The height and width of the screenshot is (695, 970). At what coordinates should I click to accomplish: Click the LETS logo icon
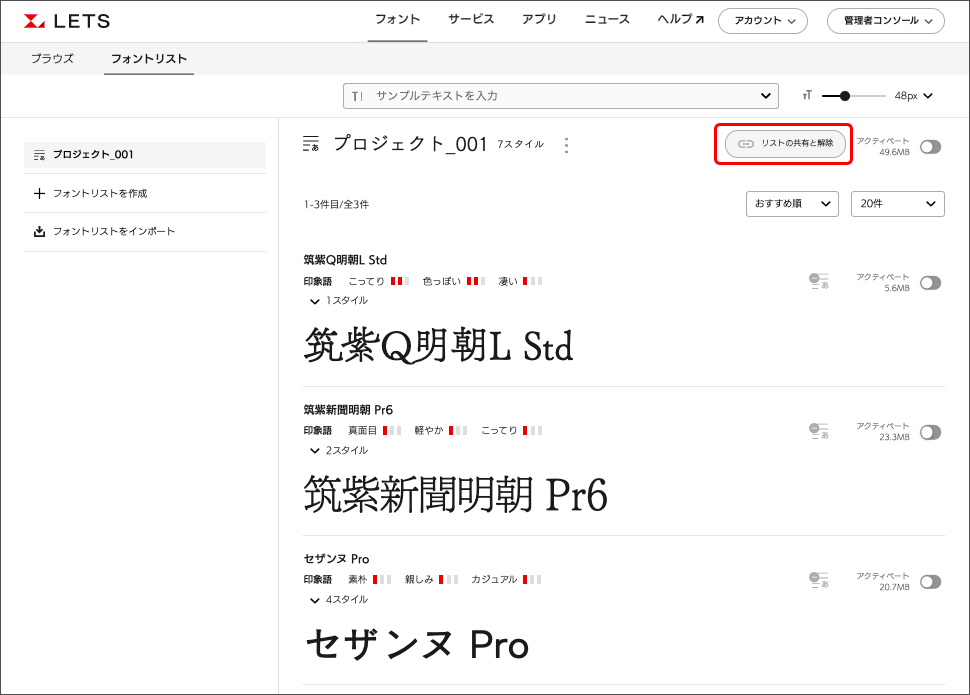[35, 21]
